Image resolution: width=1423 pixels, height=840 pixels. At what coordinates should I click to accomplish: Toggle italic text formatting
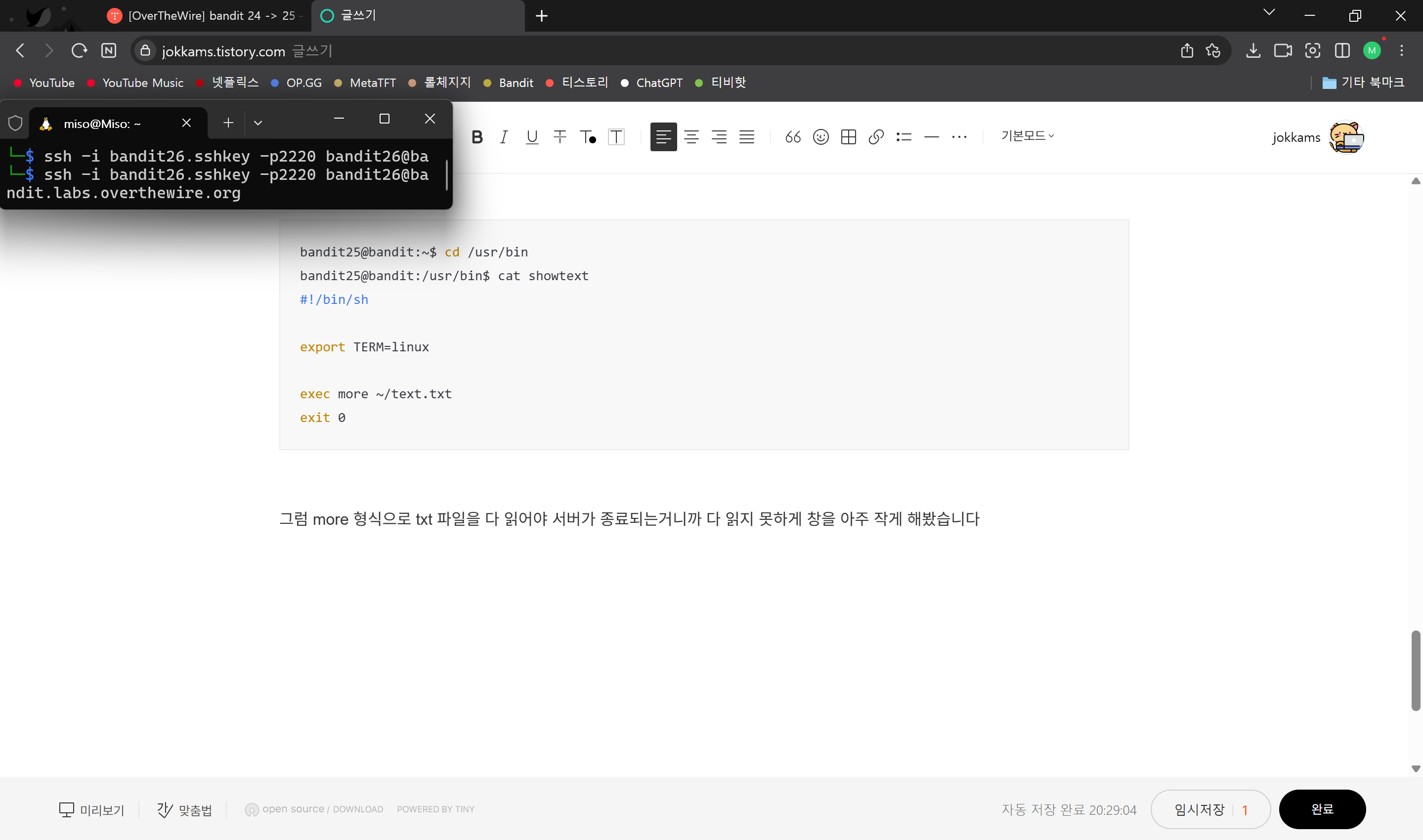tap(504, 137)
